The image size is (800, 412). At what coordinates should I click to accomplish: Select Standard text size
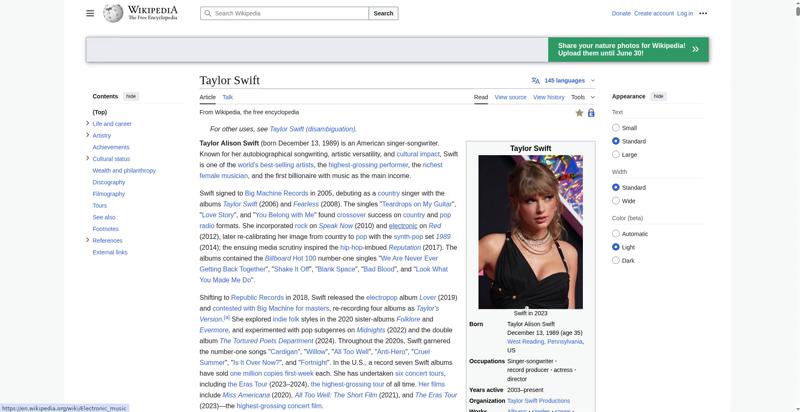616,141
